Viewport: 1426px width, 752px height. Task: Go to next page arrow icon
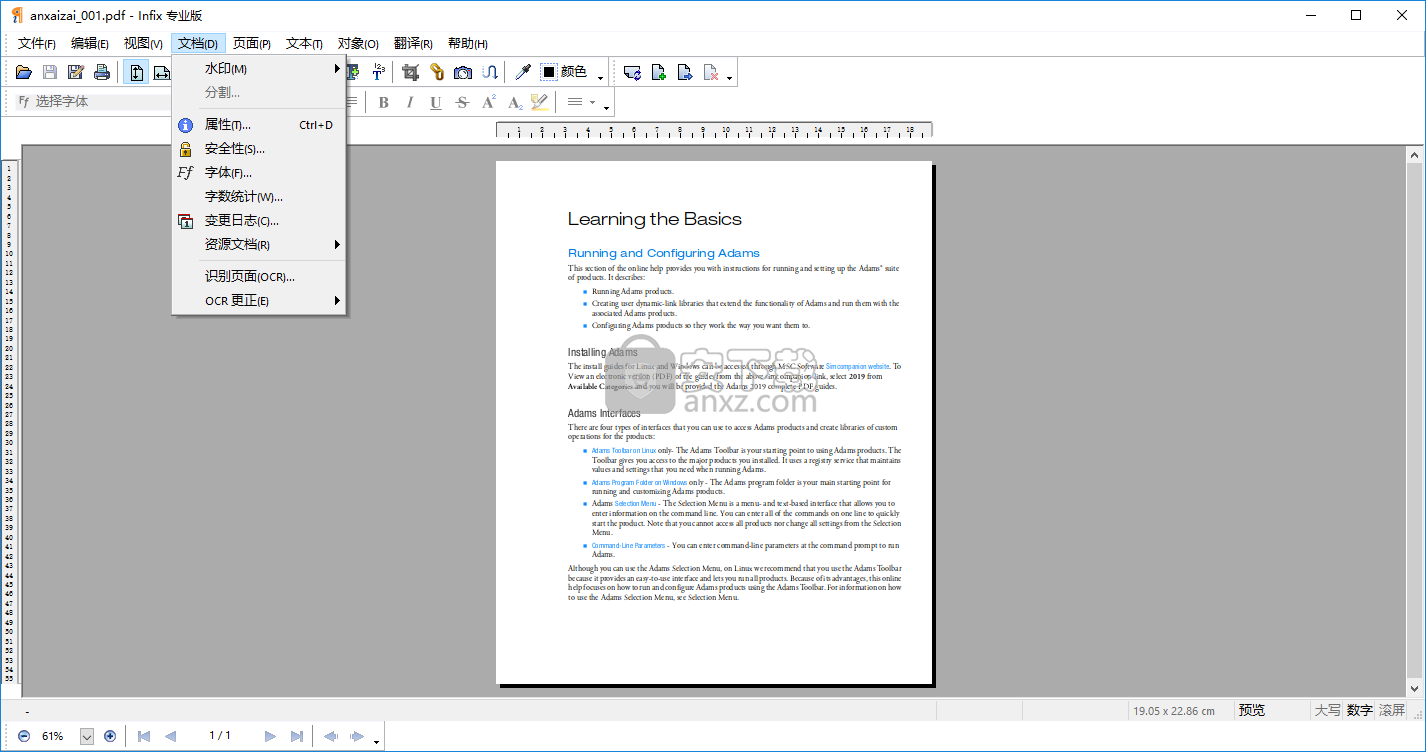(x=270, y=736)
